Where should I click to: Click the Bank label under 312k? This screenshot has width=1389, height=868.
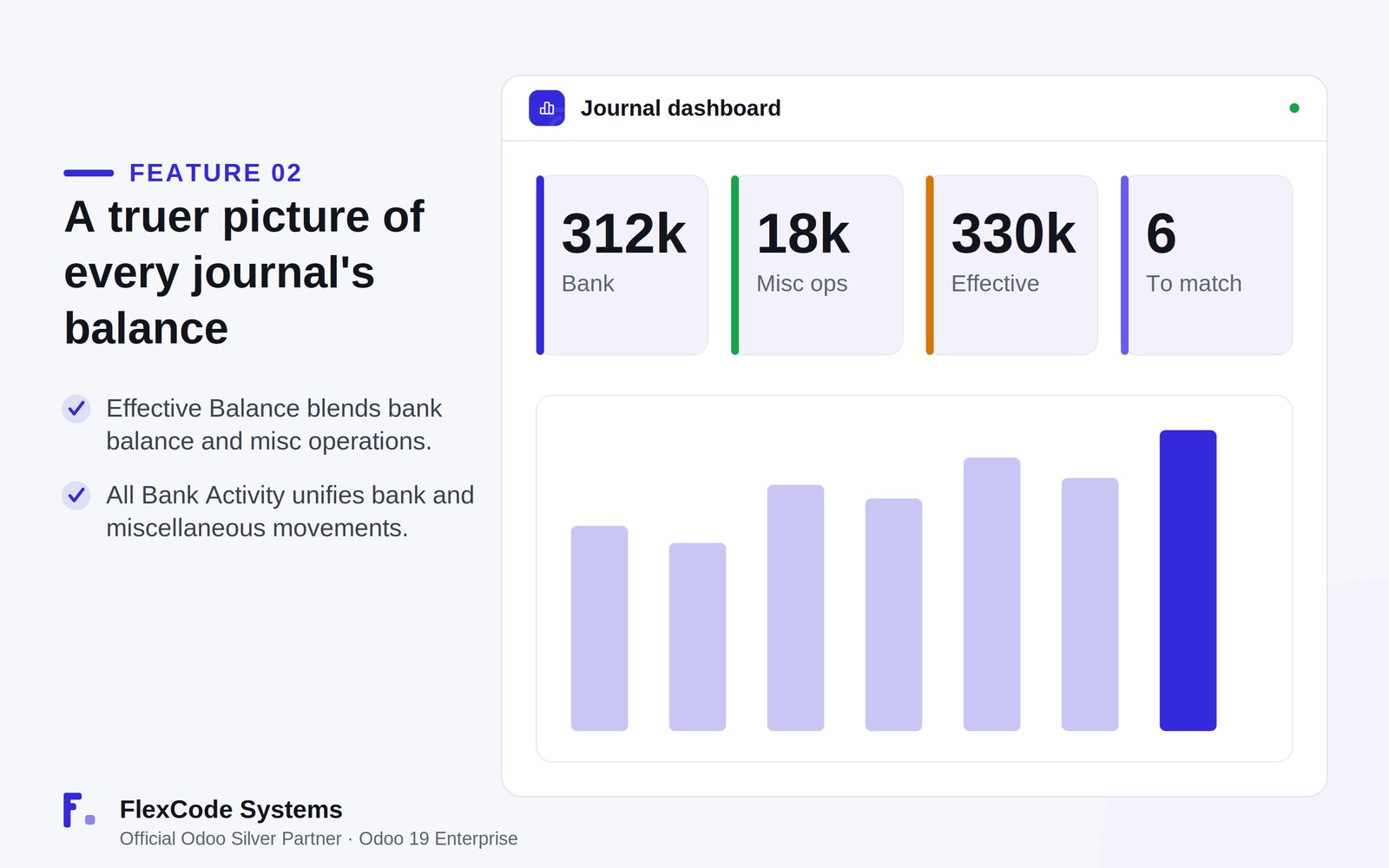tap(588, 284)
